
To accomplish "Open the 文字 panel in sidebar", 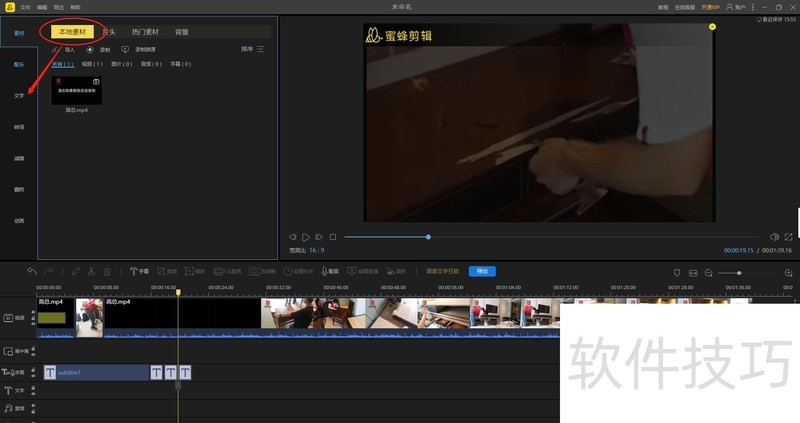I will [19, 95].
